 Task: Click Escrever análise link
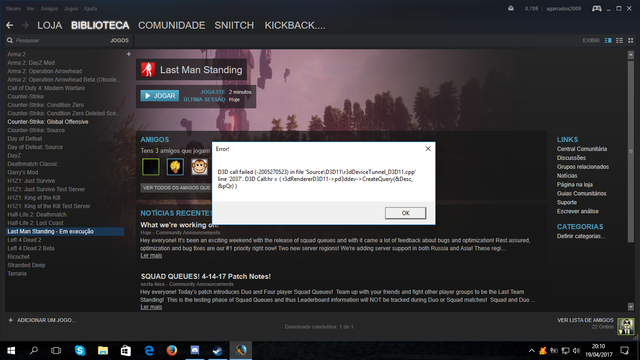pyautogui.click(x=578, y=211)
